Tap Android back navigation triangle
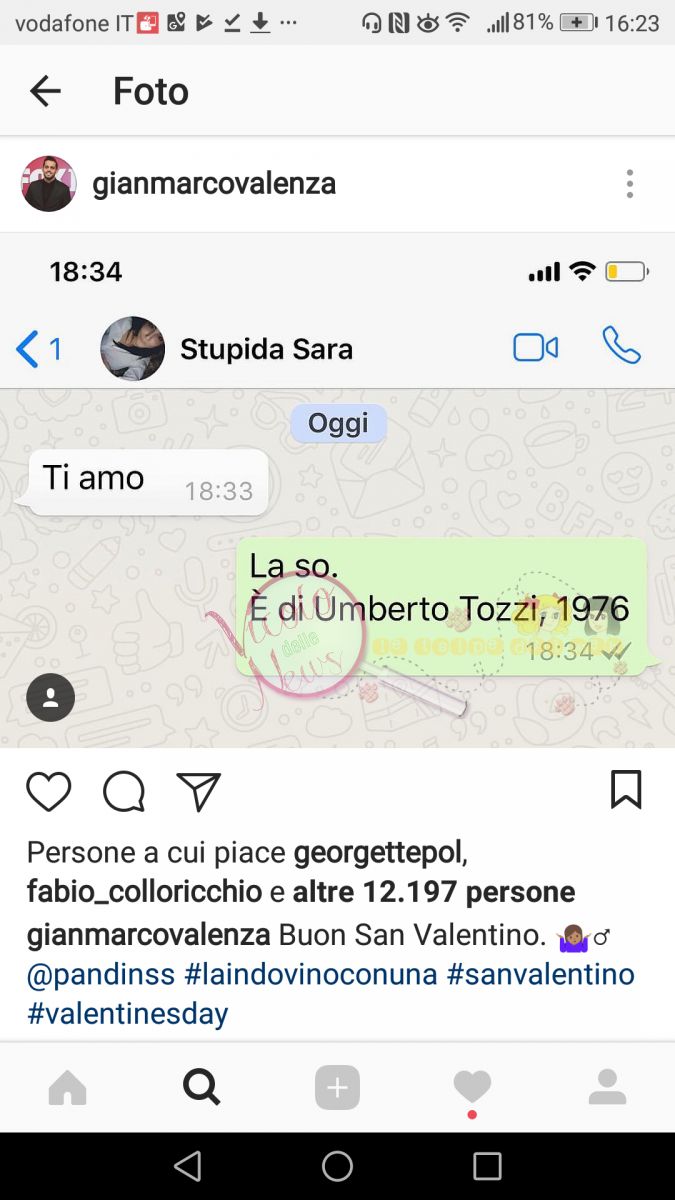Image resolution: width=675 pixels, height=1200 pixels. 187,1166
